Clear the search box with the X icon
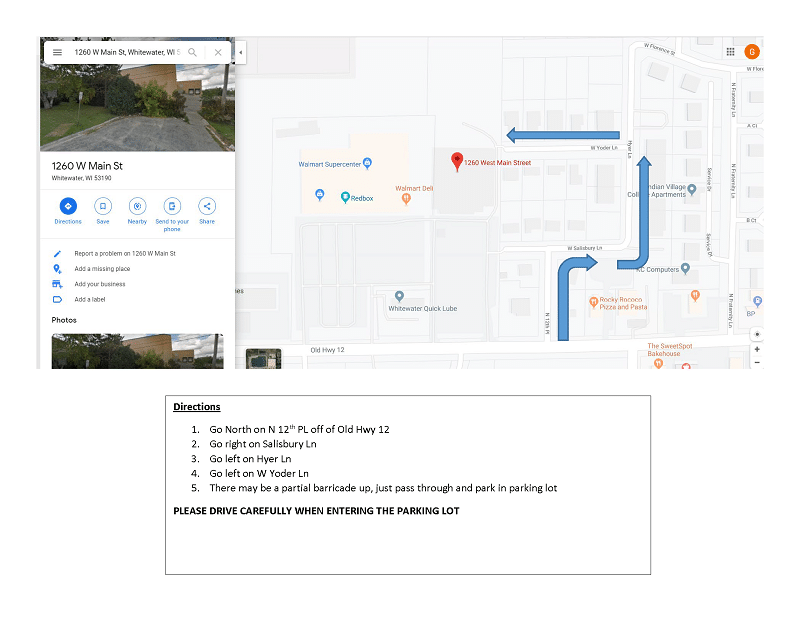This screenshot has width=800, height=618. [x=218, y=52]
